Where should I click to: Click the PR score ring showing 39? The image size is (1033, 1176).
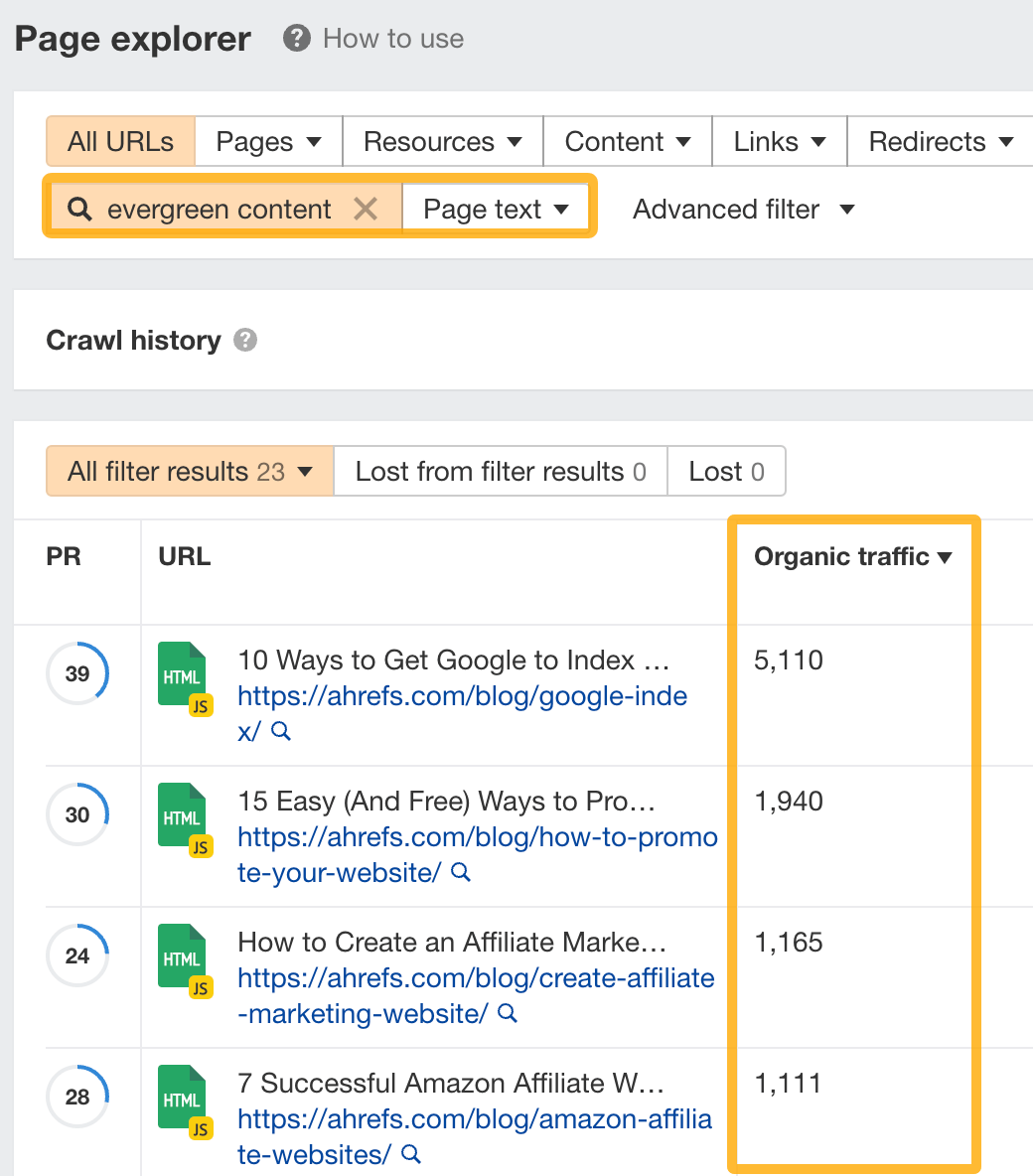coord(77,673)
